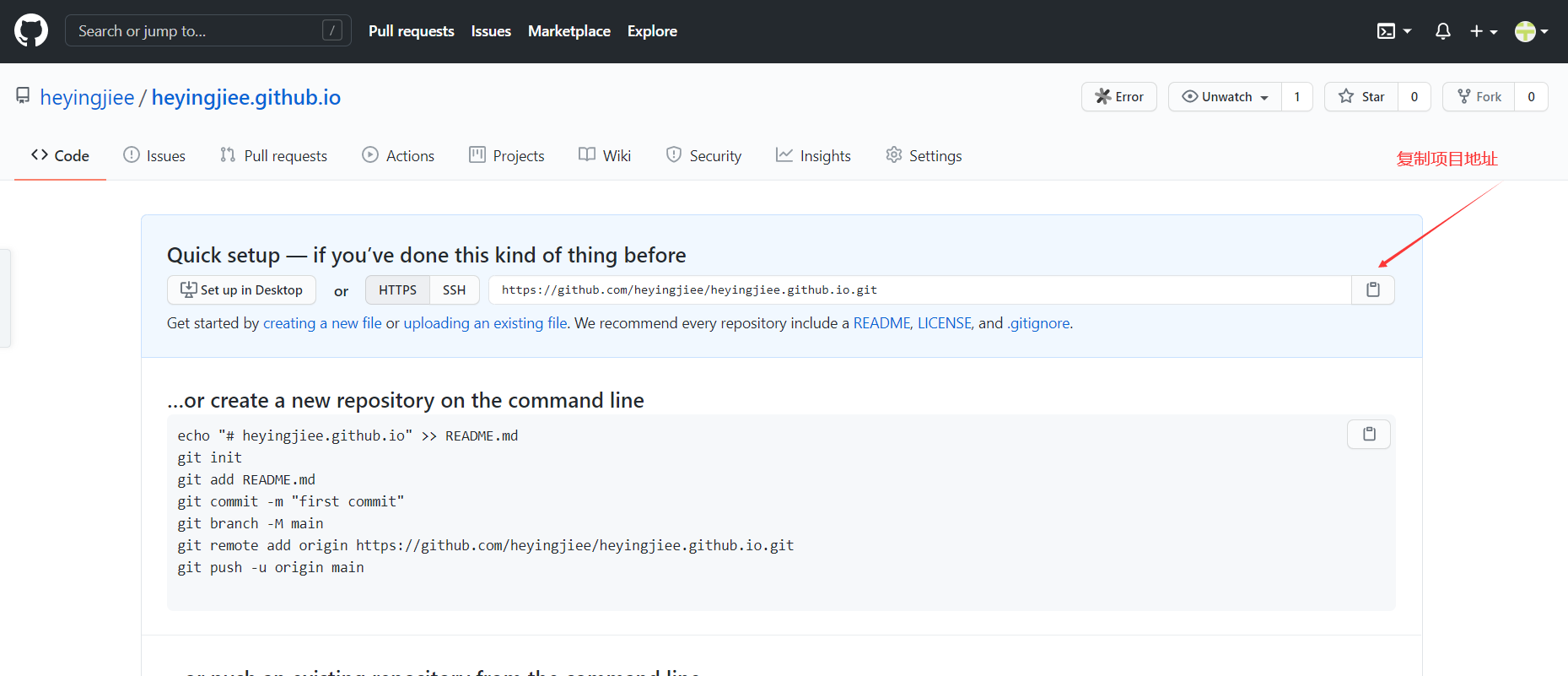The height and width of the screenshot is (676, 1568).
Task: Open Marketplace in the top navigation
Action: [x=569, y=31]
